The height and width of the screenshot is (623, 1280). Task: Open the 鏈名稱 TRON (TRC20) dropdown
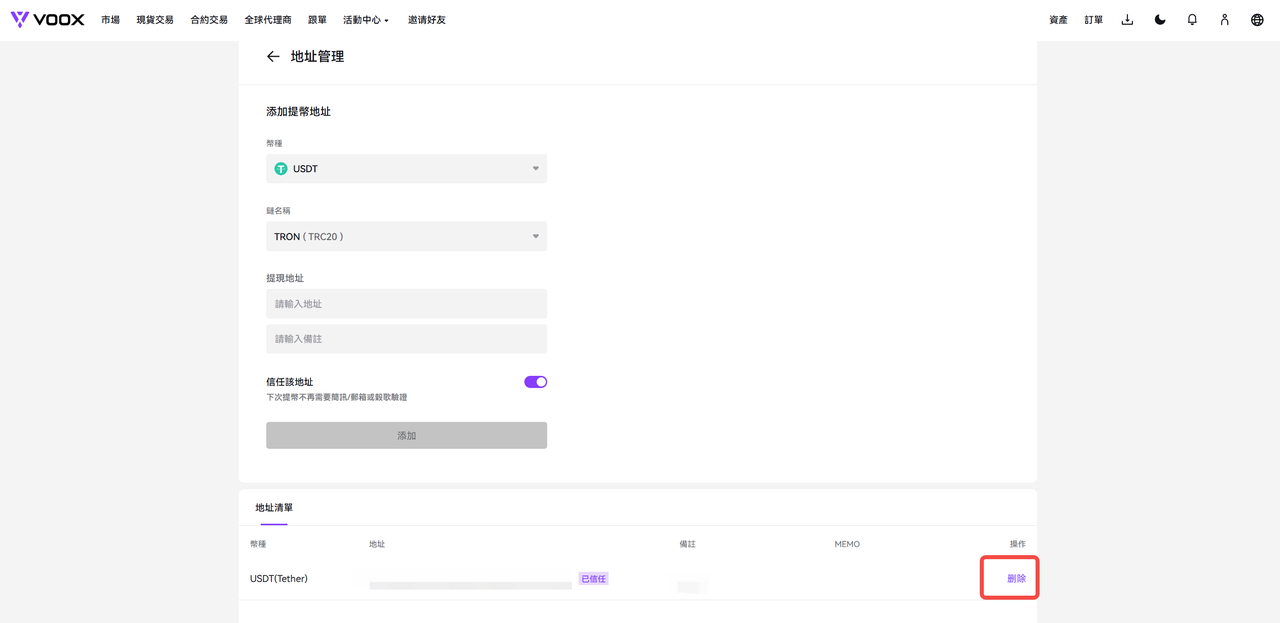(406, 237)
